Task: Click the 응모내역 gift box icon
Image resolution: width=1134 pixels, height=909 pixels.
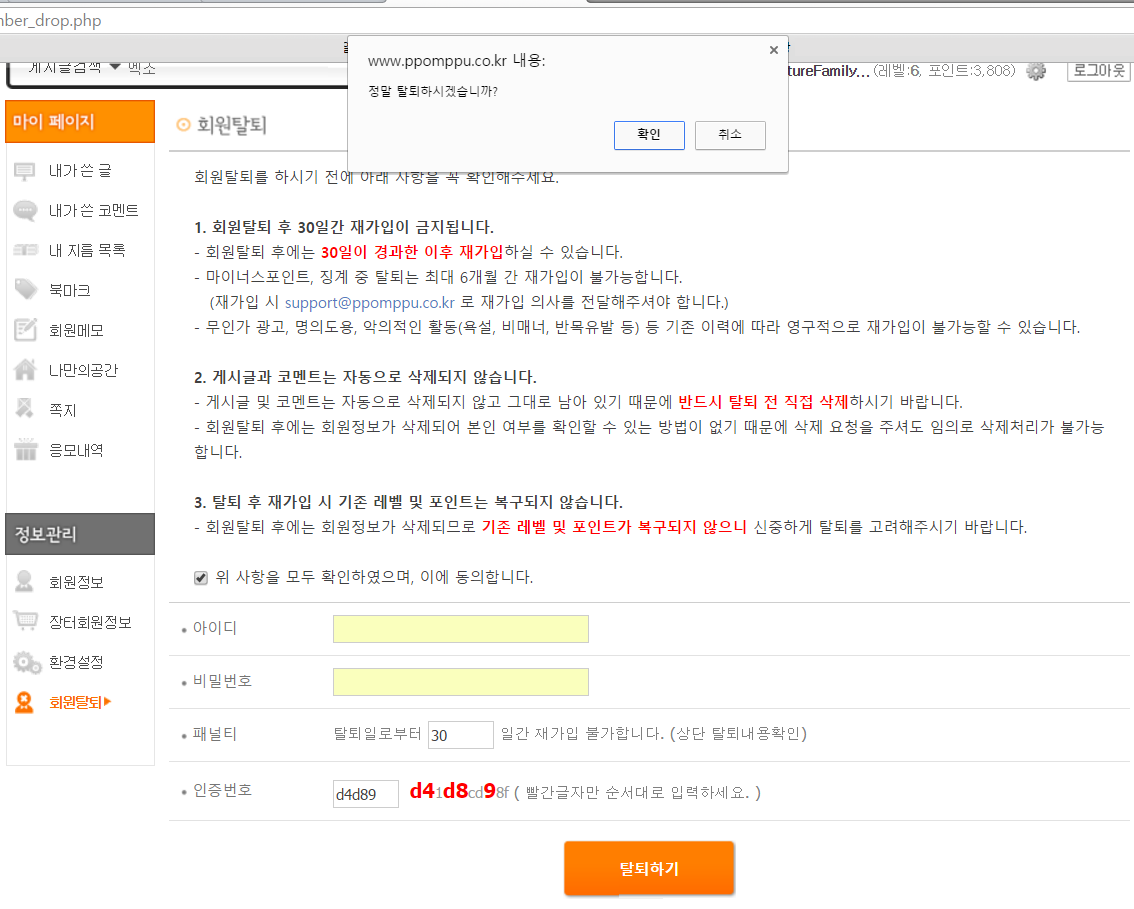Action: pos(25,450)
